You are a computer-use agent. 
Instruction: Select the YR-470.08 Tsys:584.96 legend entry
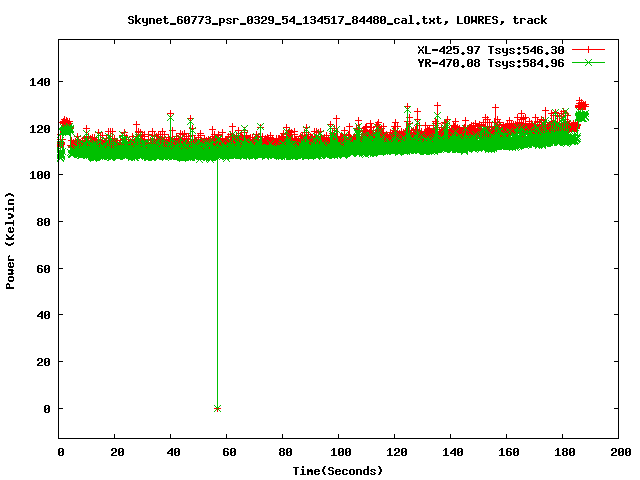pyautogui.click(x=491, y=63)
